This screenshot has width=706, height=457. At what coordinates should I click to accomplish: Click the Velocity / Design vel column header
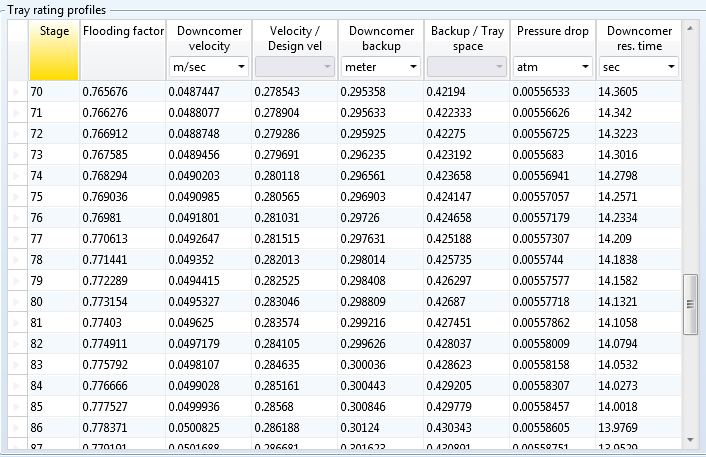pyautogui.click(x=295, y=38)
